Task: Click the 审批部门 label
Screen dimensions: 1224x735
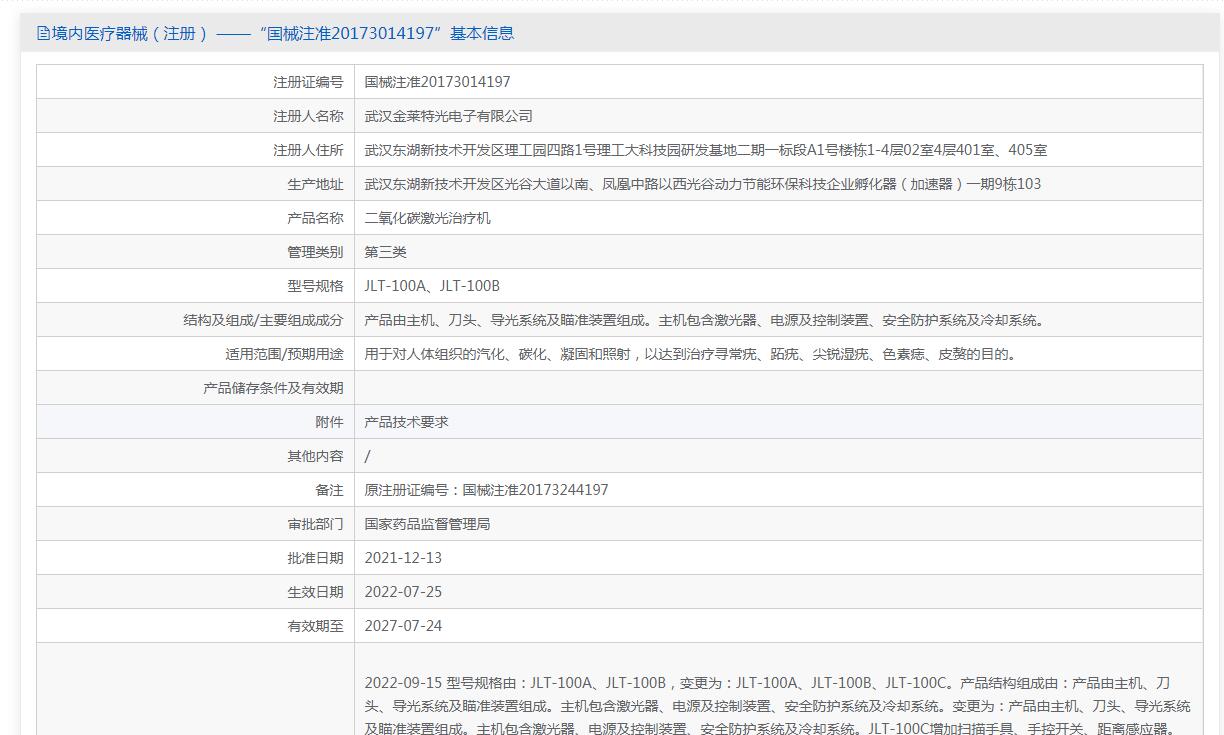Action: tap(315, 524)
